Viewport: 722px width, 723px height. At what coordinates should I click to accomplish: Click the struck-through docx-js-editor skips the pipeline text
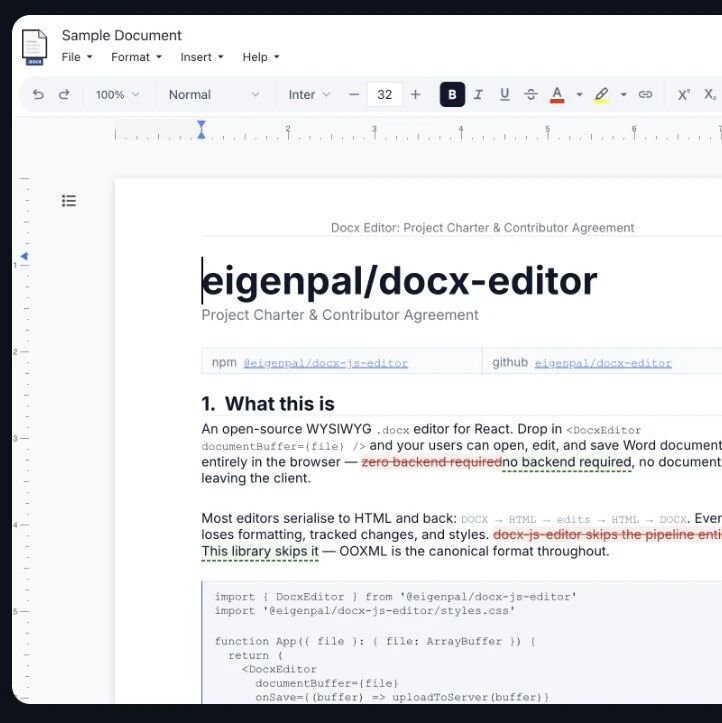tap(607, 535)
